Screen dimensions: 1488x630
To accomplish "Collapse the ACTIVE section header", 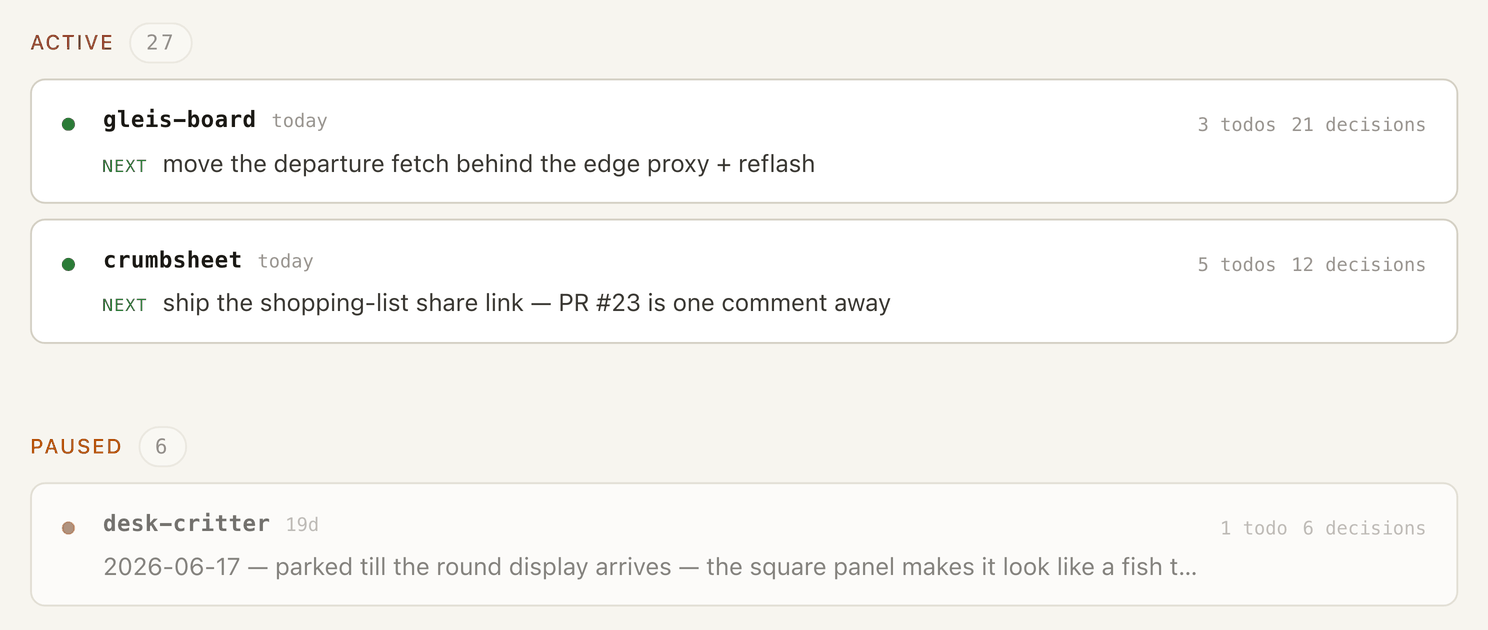I will tap(72, 43).
